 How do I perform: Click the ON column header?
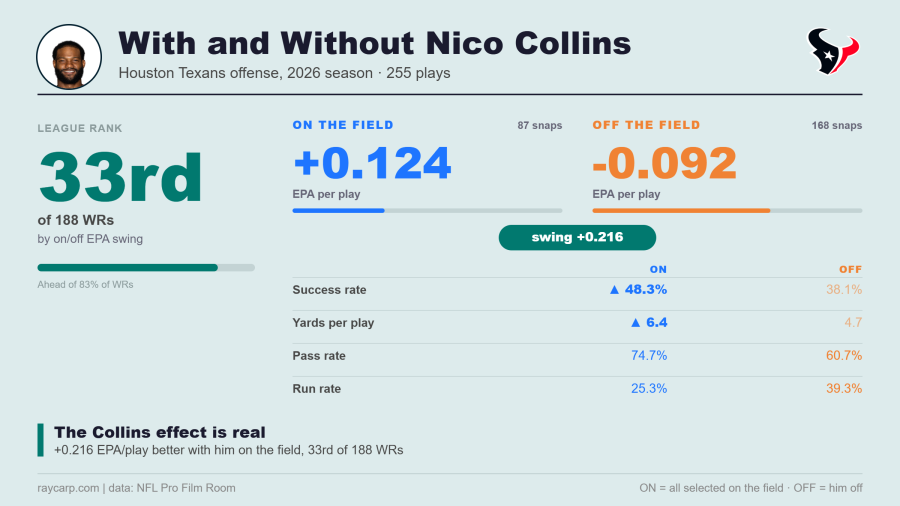point(658,269)
